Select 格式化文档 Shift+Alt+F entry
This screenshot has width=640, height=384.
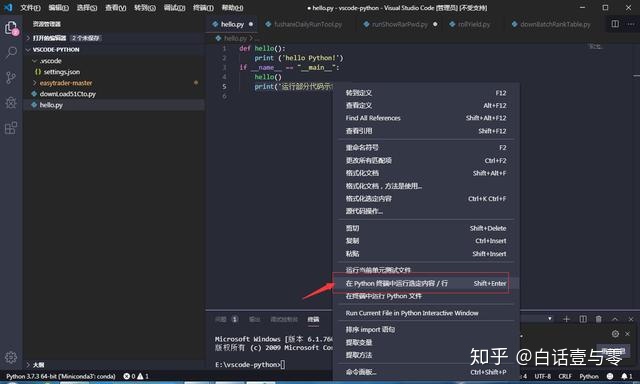(x=426, y=173)
